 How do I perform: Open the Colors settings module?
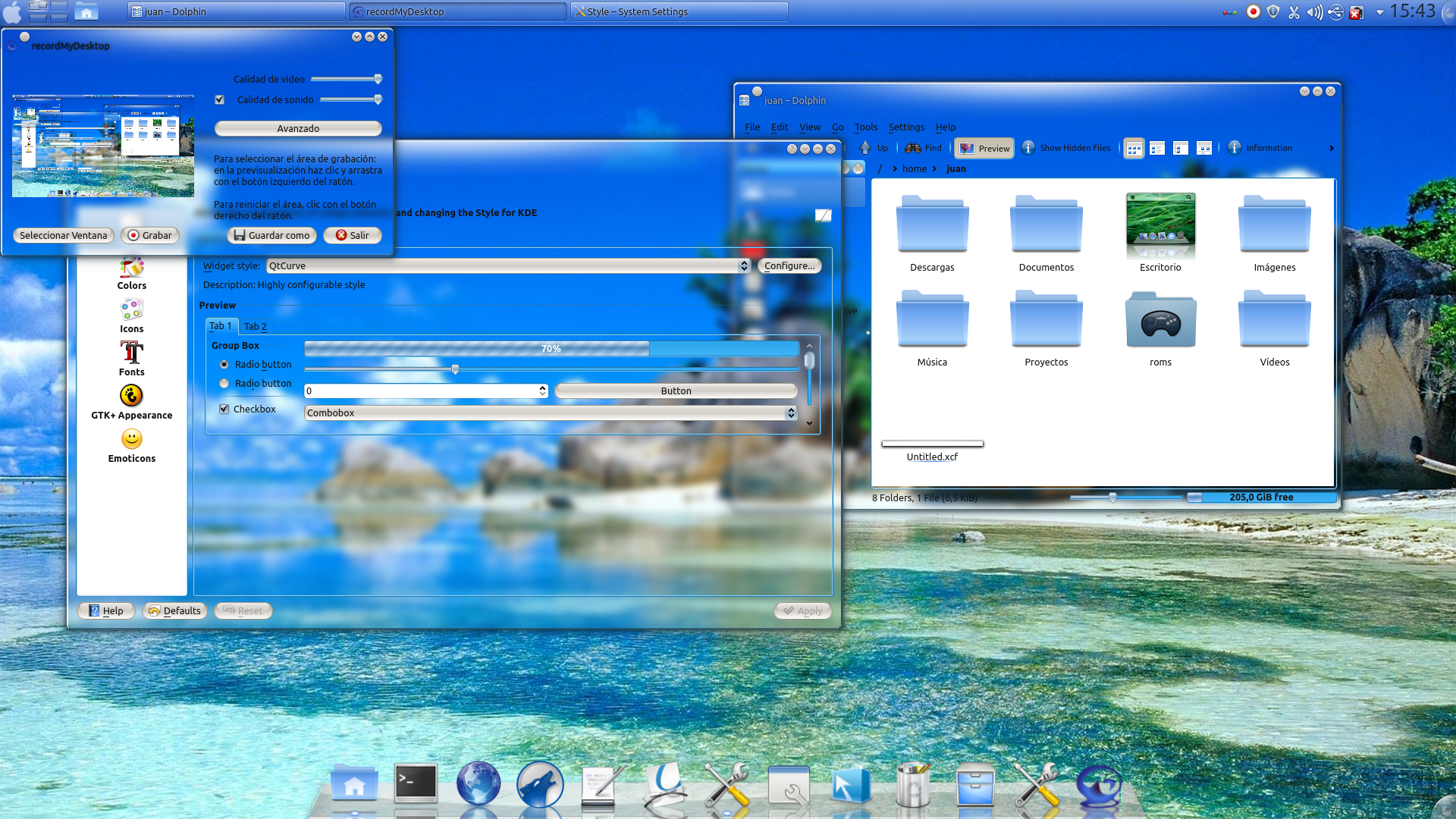pyautogui.click(x=131, y=275)
